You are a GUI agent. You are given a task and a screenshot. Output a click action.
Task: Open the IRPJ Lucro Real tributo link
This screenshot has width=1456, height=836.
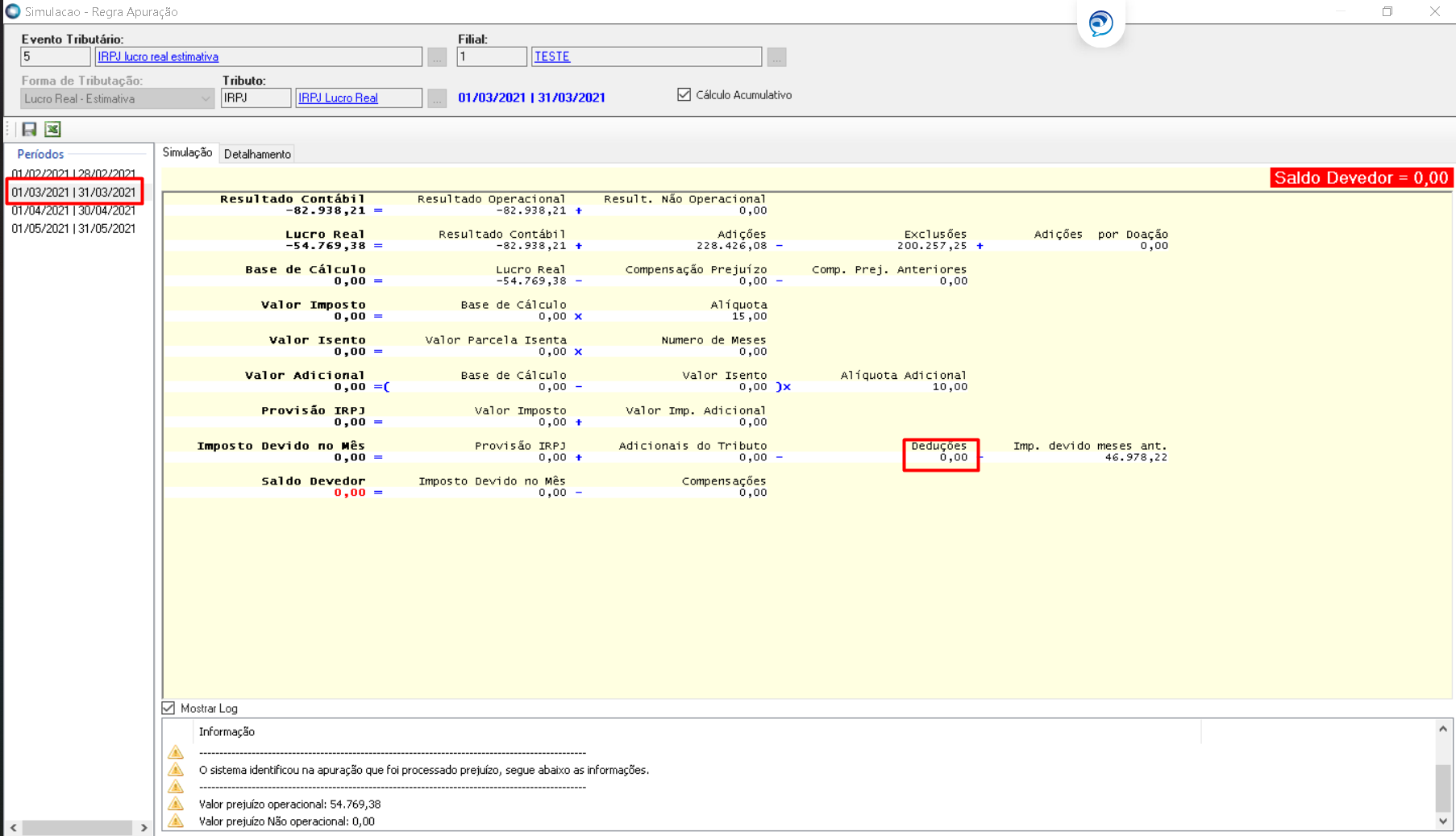pos(338,98)
